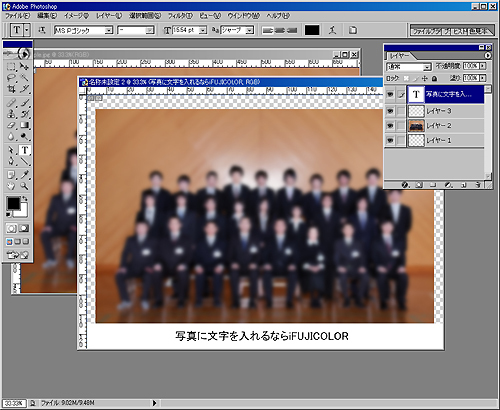Select the History Brush tool
This screenshot has width=500, height=410.
pyautogui.click(x=24, y=114)
